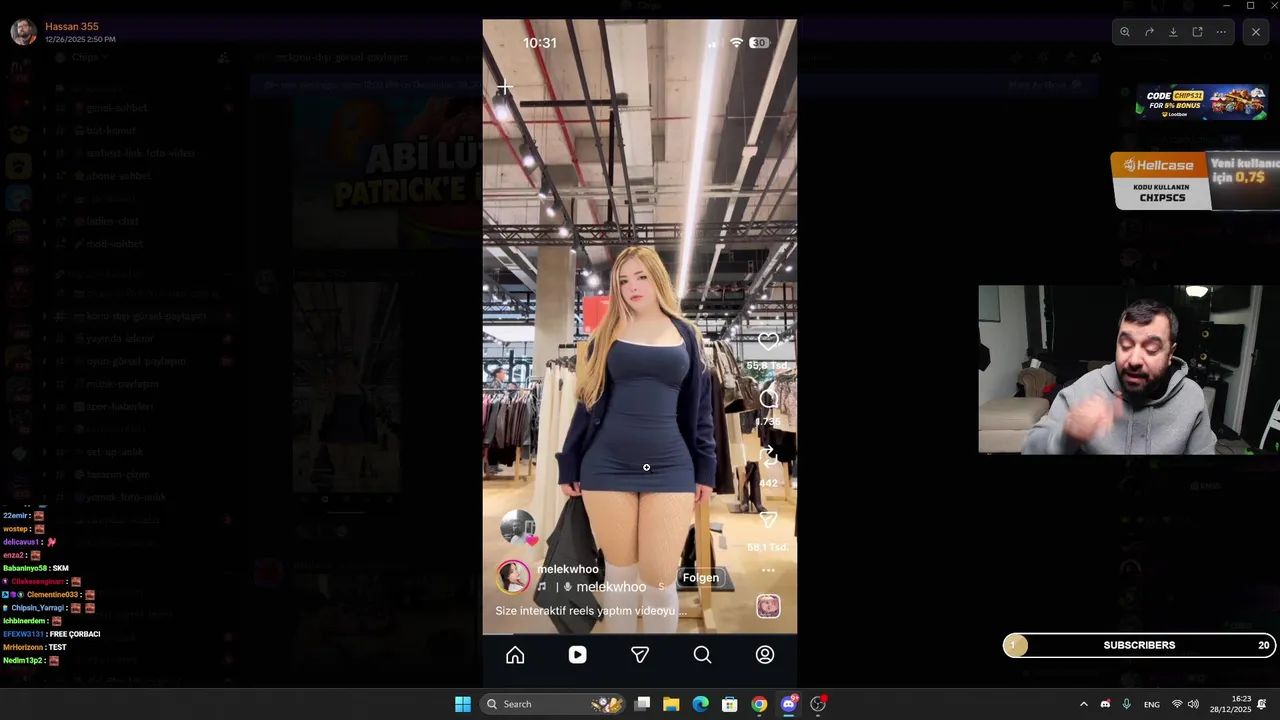Click the Reels play icon in the screenshot
The width and height of the screenshot is (1280, 720).
pyautogui.click(x=578, y=655)
